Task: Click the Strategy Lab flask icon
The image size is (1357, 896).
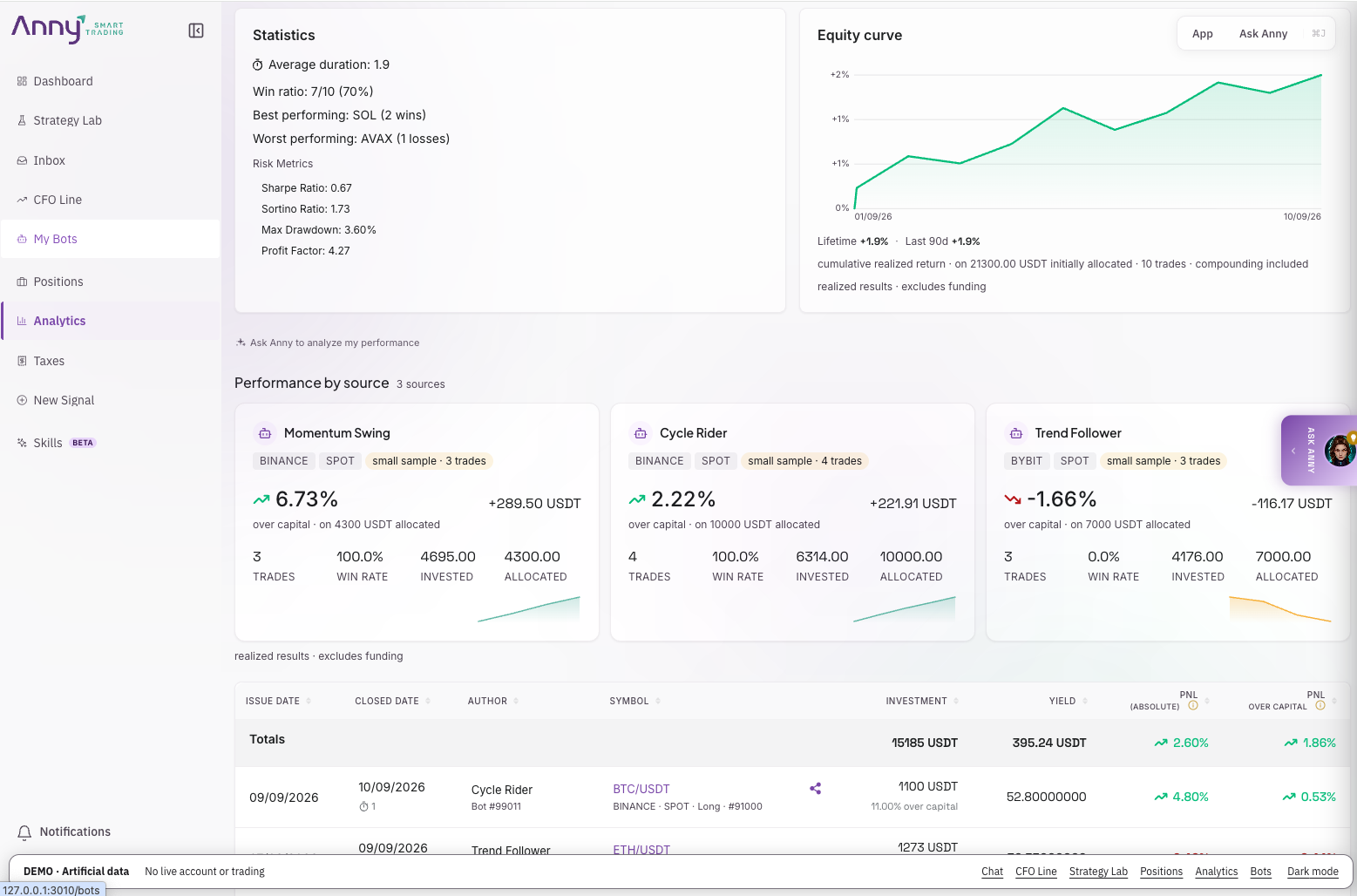Action: coord(22,120)
